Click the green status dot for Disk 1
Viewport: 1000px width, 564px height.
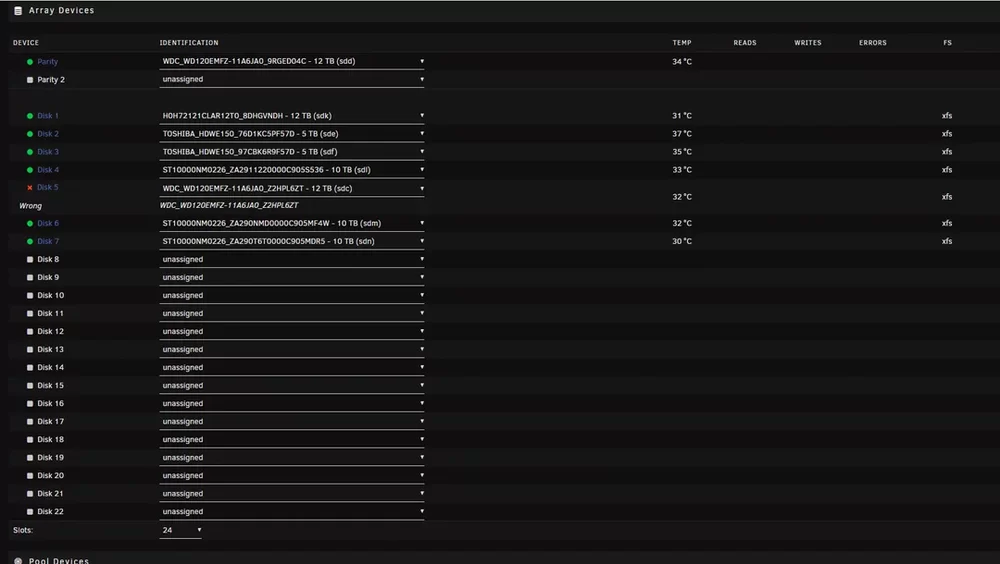tap(30, 116)
